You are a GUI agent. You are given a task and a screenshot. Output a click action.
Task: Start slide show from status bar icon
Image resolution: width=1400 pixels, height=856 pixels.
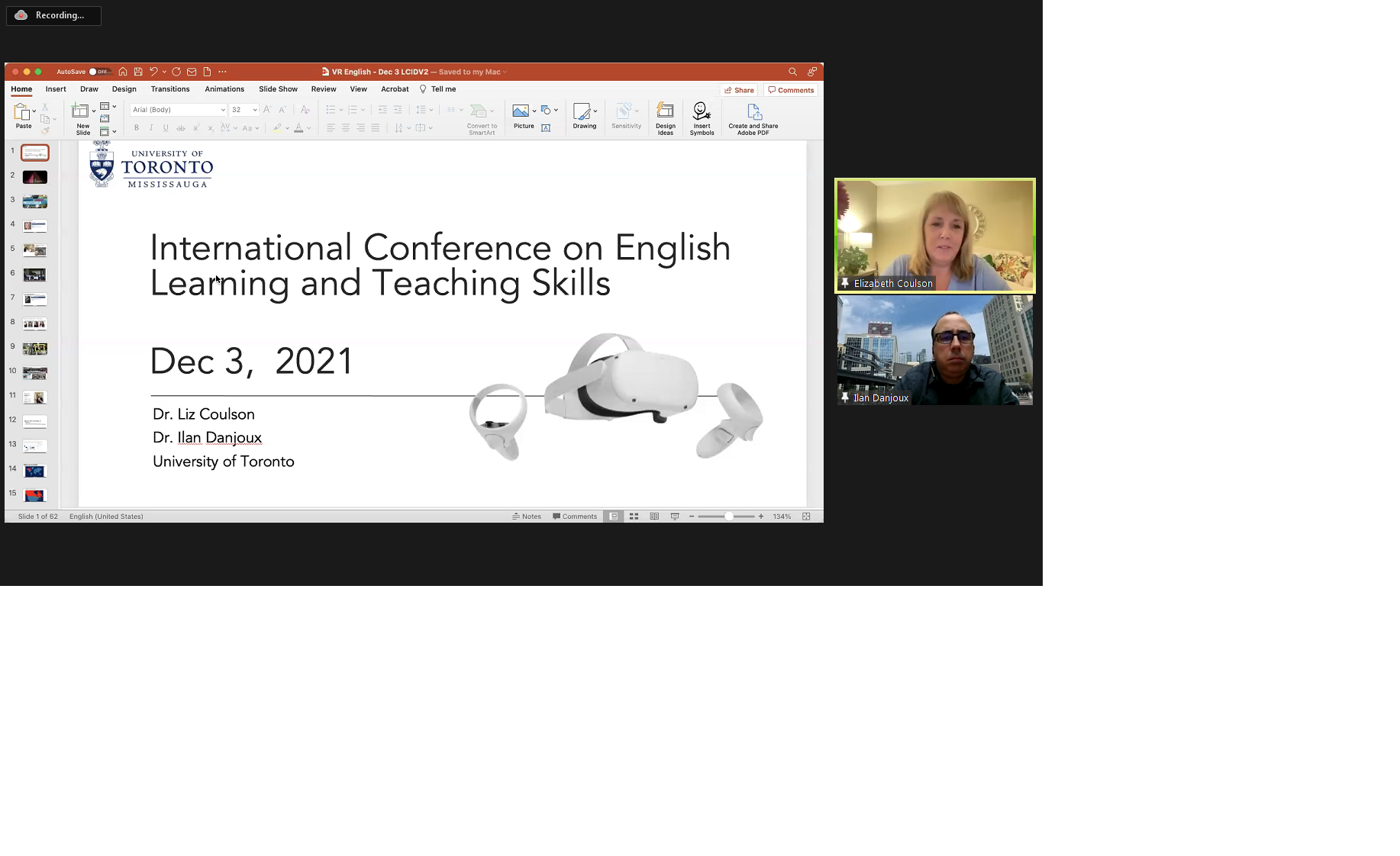pyautogui.click(x=675, y=516)
